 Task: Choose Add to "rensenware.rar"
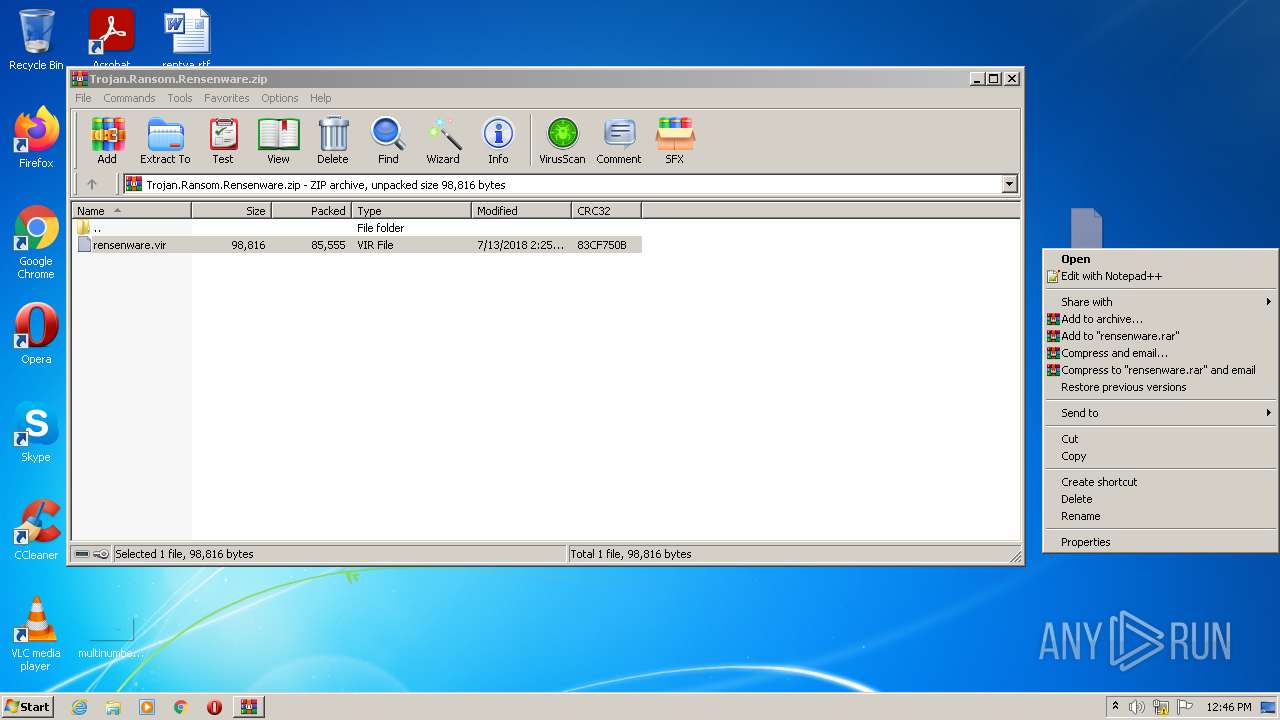coord(1160,336)
